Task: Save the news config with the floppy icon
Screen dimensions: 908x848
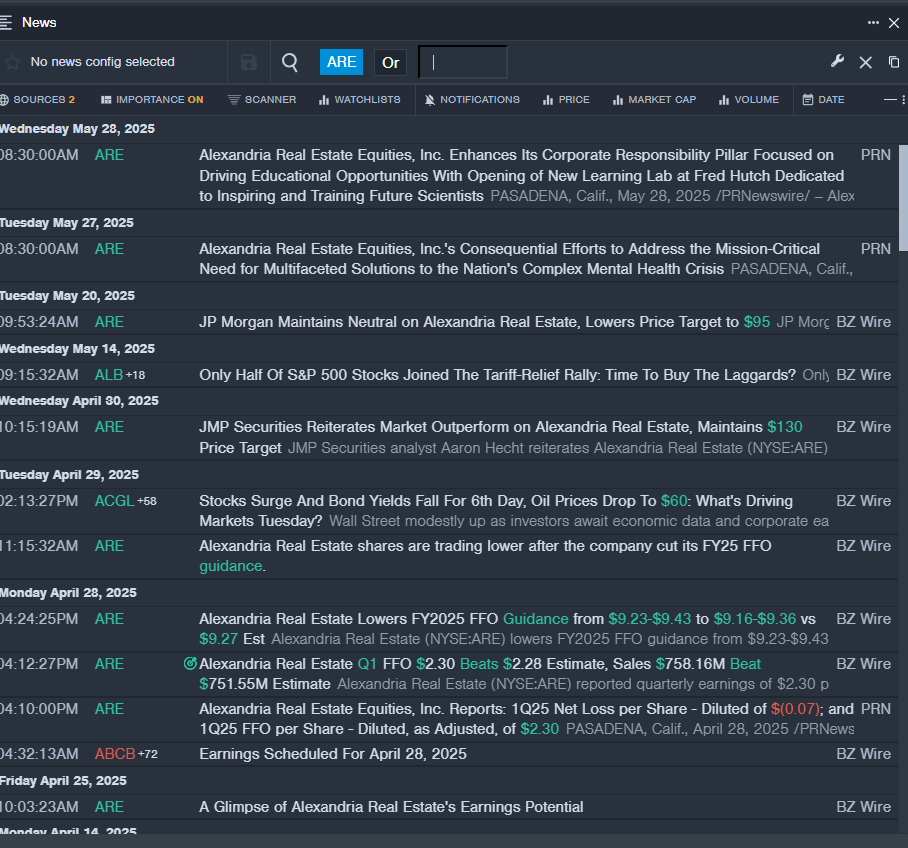Action: click(x=249, y=62)
